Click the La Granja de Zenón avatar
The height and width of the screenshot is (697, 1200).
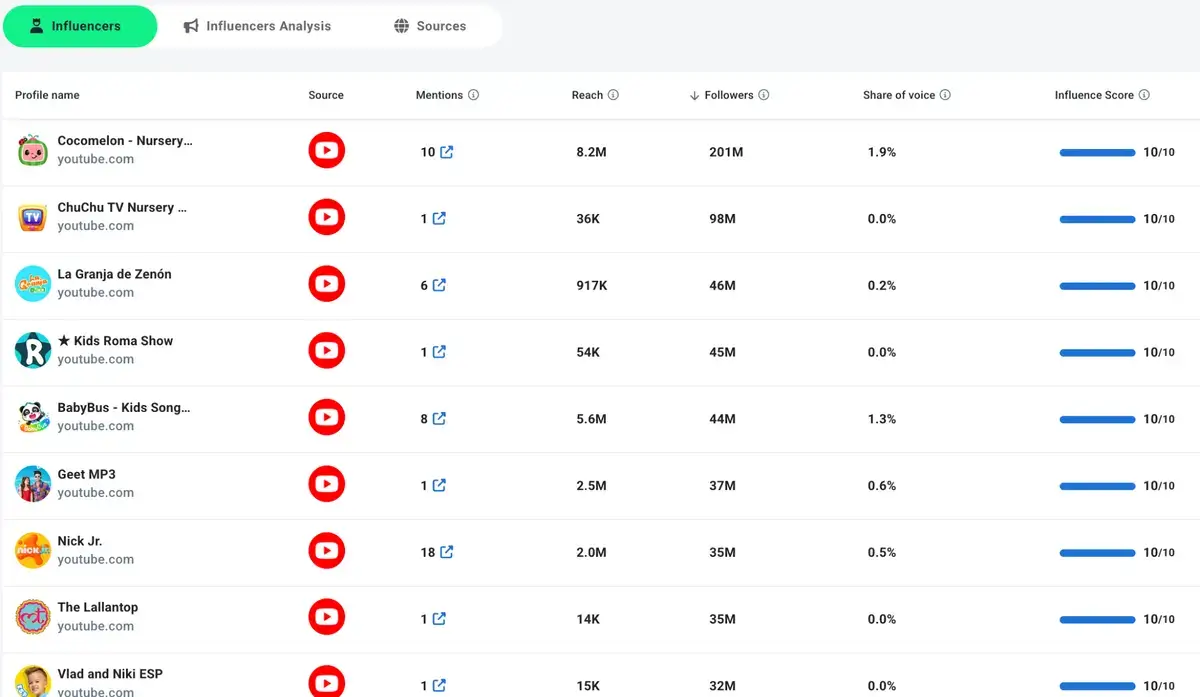pyautogui.click(x=32, y=284)
